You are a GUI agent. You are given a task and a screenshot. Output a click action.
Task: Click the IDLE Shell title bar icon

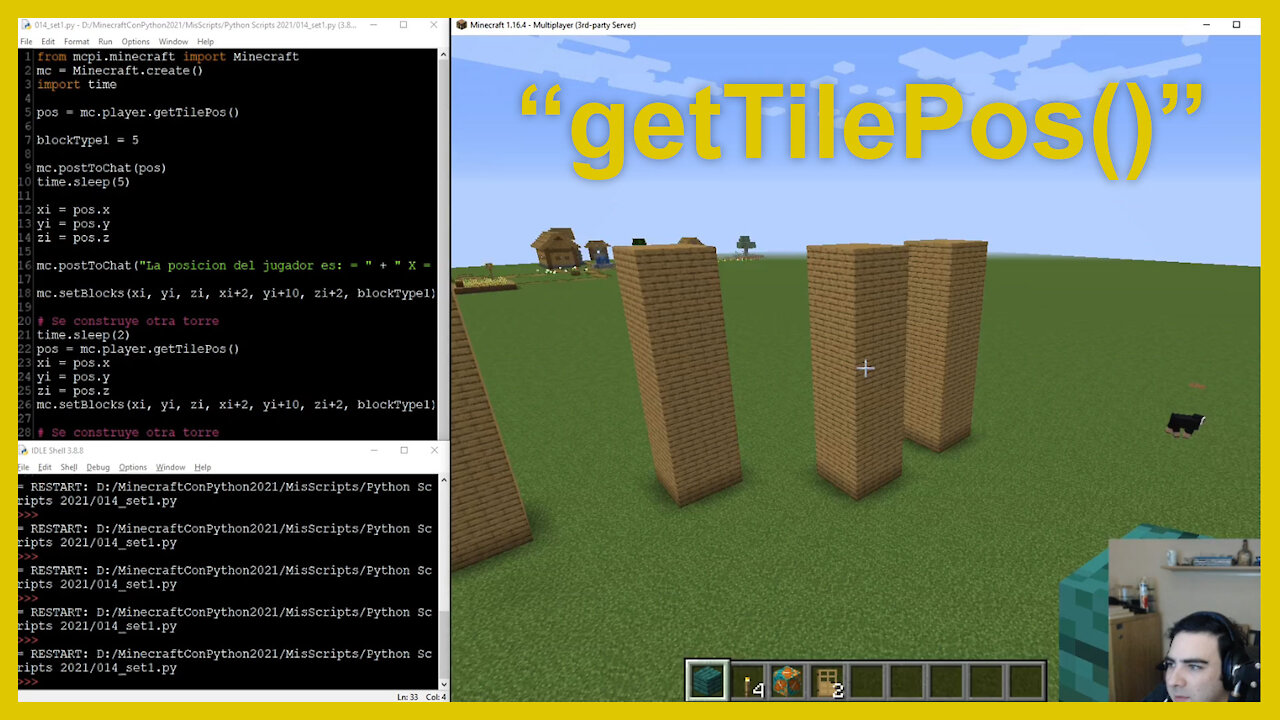[x=25, y=451]
